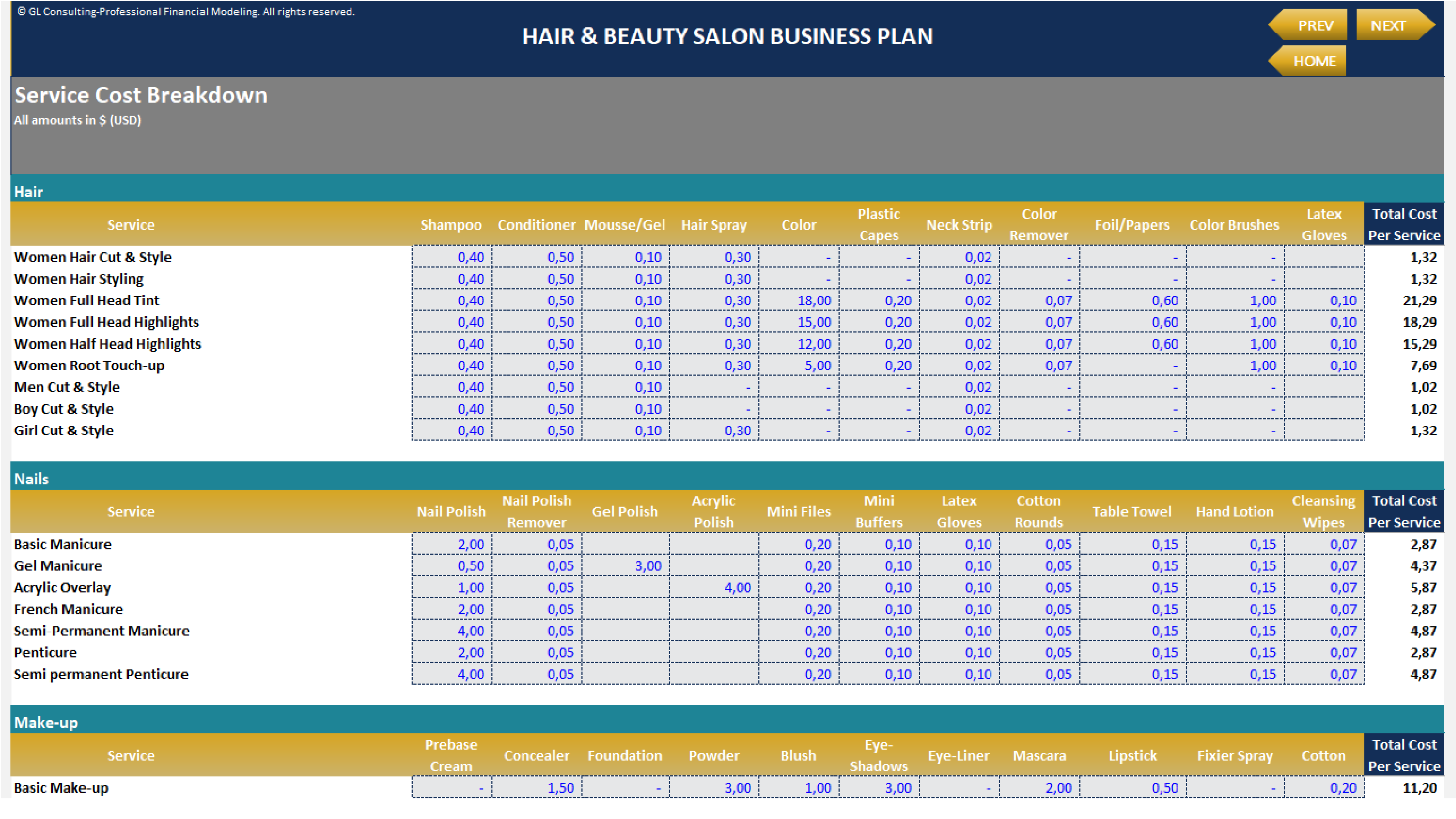
Task: Click the Foil/Papers column header
Action: click(x=1132, y=225)
